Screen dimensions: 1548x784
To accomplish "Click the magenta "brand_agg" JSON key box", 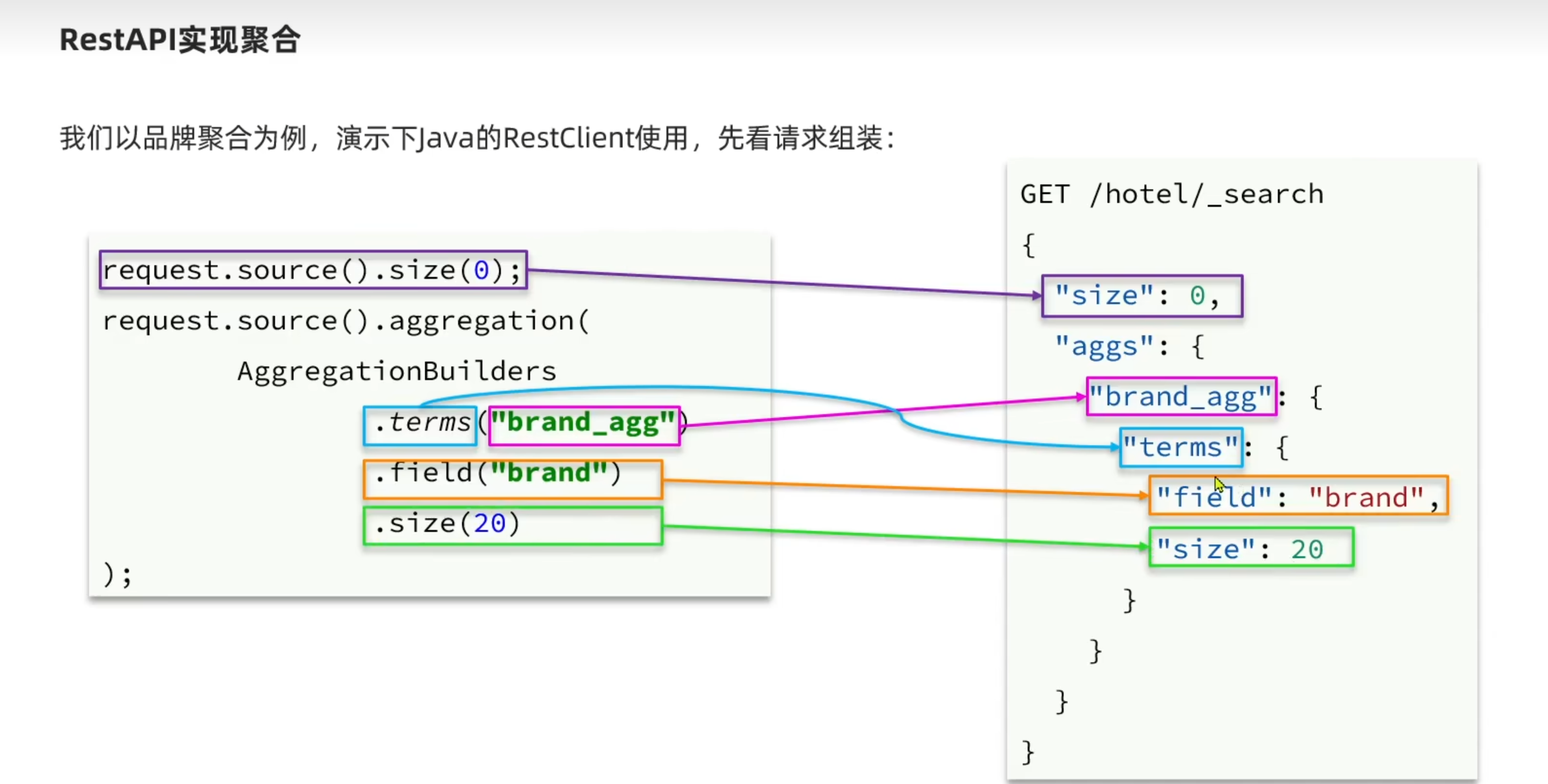I will (x=1181, y=397).
